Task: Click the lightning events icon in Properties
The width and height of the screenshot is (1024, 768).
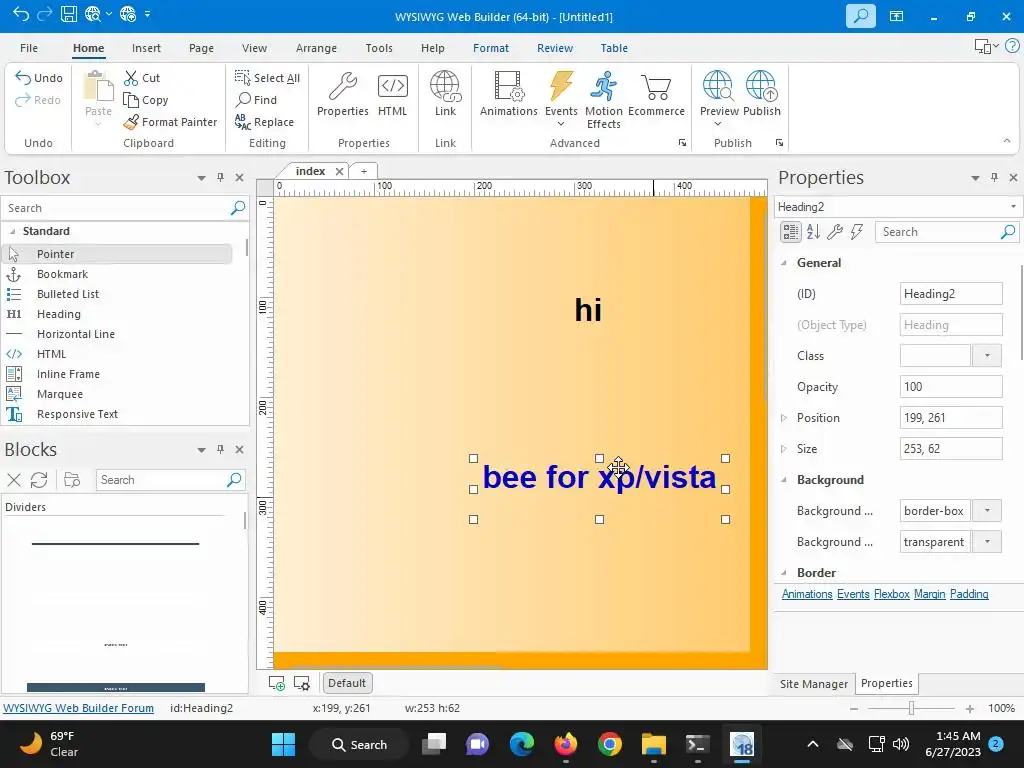Action: pyautogui.click(x=857, y=232)
